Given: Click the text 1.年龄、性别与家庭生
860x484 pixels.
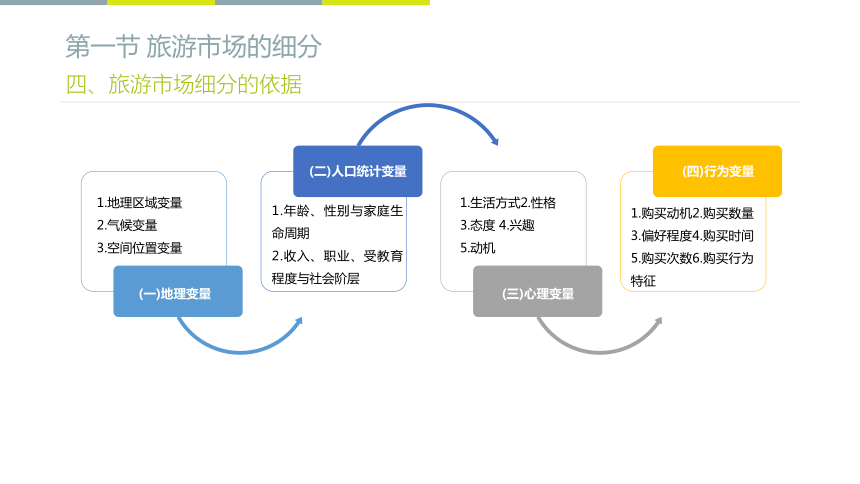Looking at the screenshot, I should pyautogui.click(x=337, y=211).
